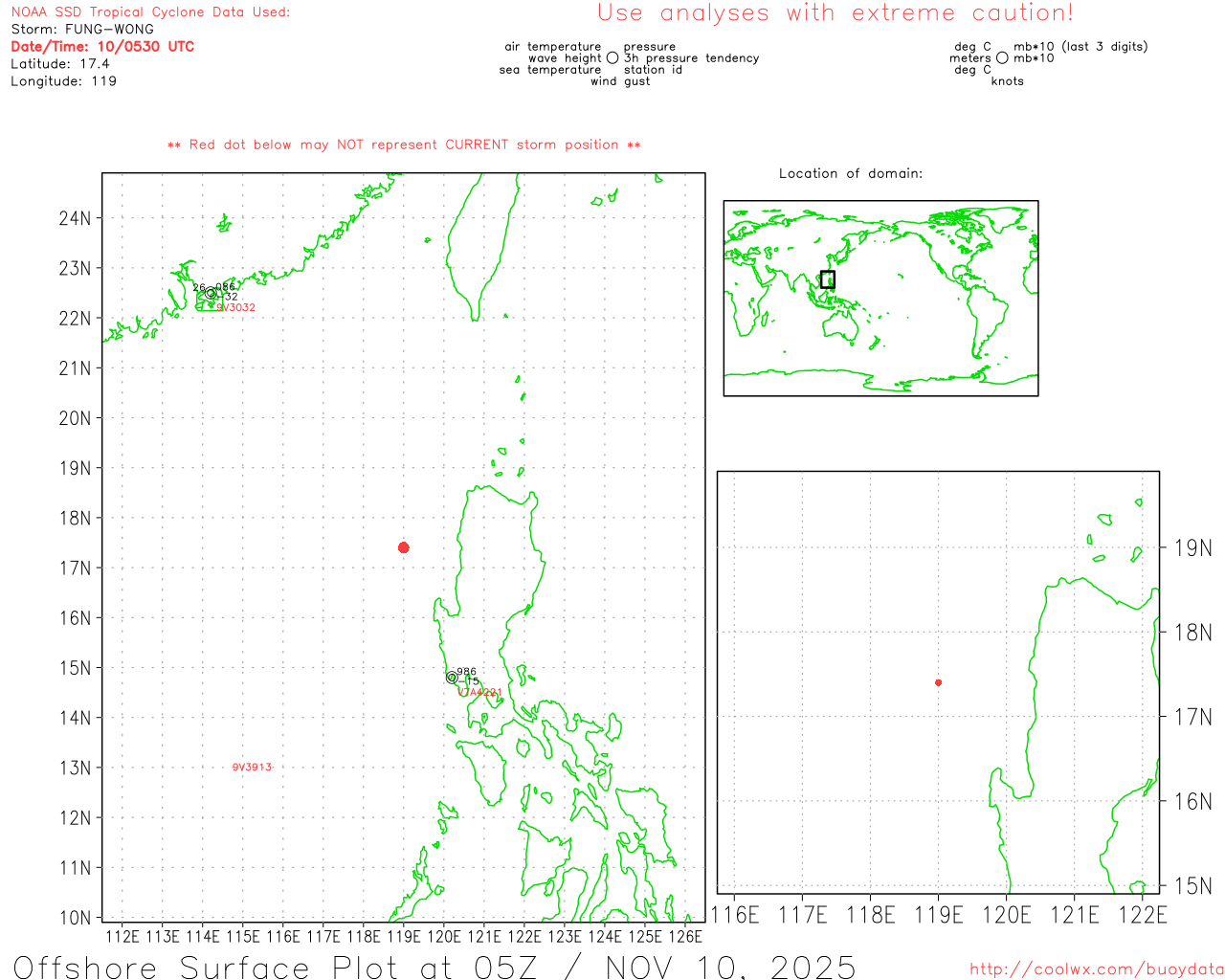Click the red storm dot in zoomed inset map
The height and width of the screenshot is (980, 1225).
coord(938,682)
